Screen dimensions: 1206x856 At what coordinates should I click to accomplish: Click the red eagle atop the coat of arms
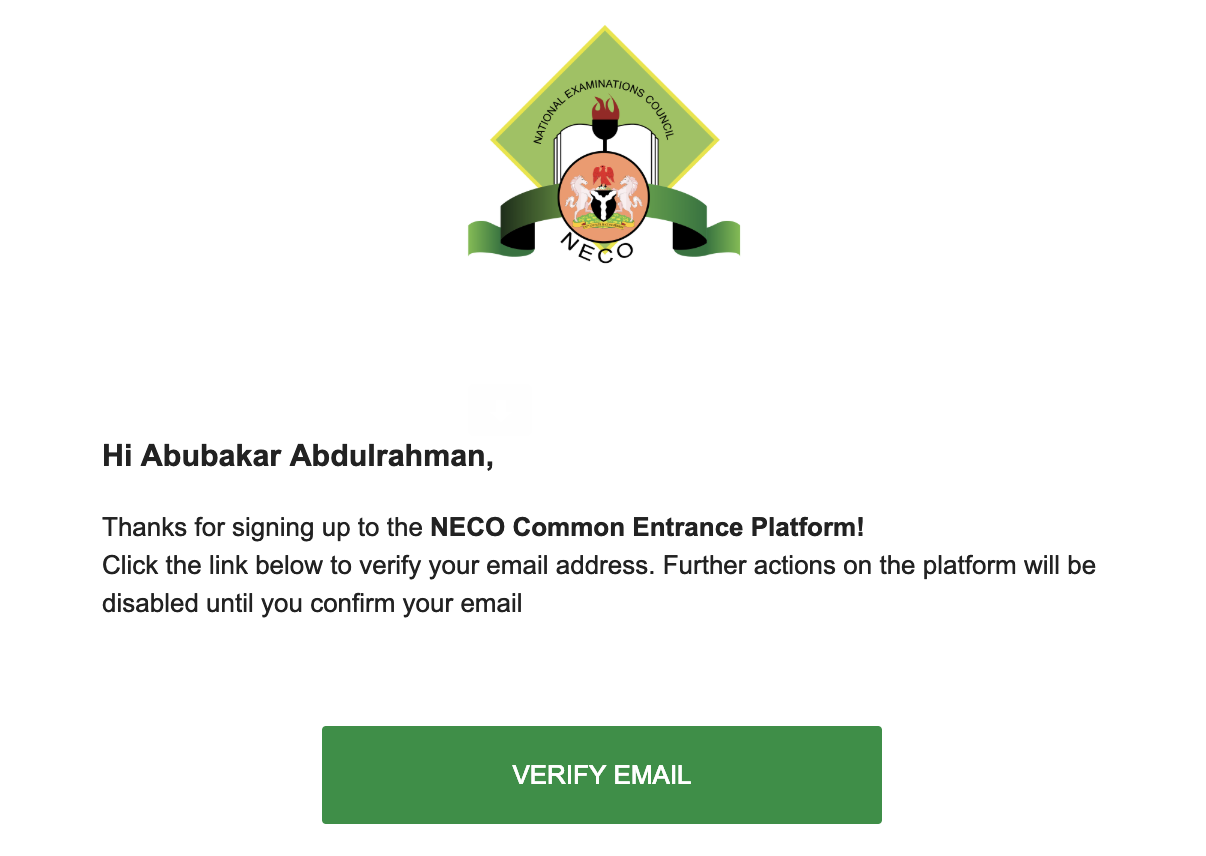[x=604, y=175]
